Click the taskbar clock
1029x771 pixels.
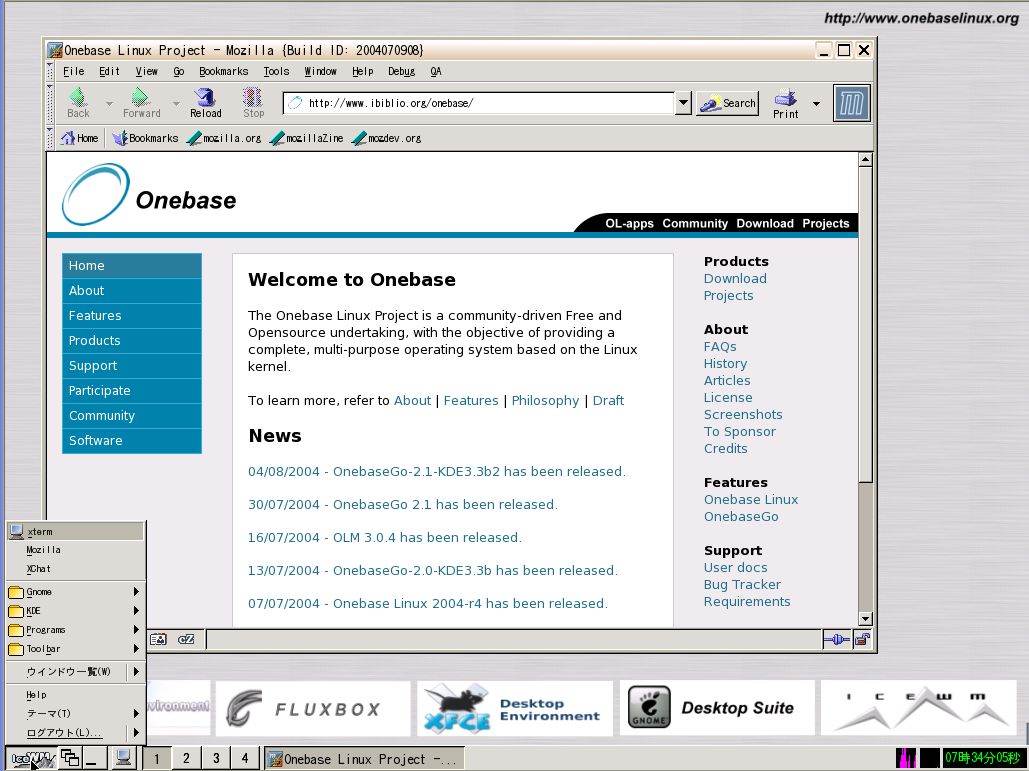tap(982, 758)
